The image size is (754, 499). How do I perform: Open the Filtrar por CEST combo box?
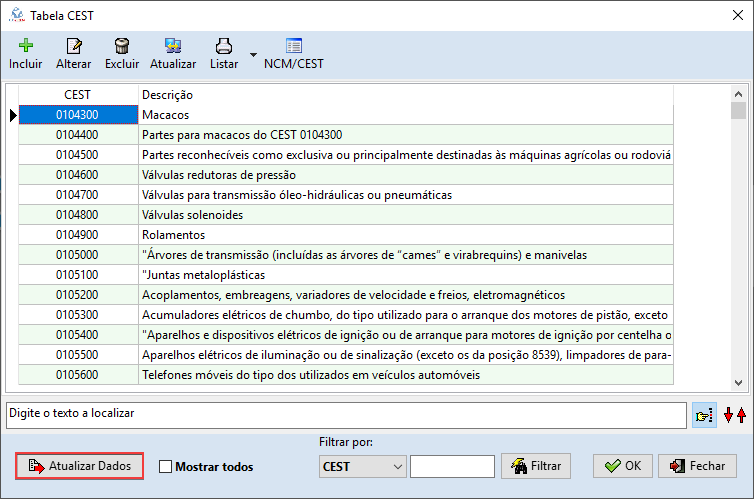[x=361, y=466]
